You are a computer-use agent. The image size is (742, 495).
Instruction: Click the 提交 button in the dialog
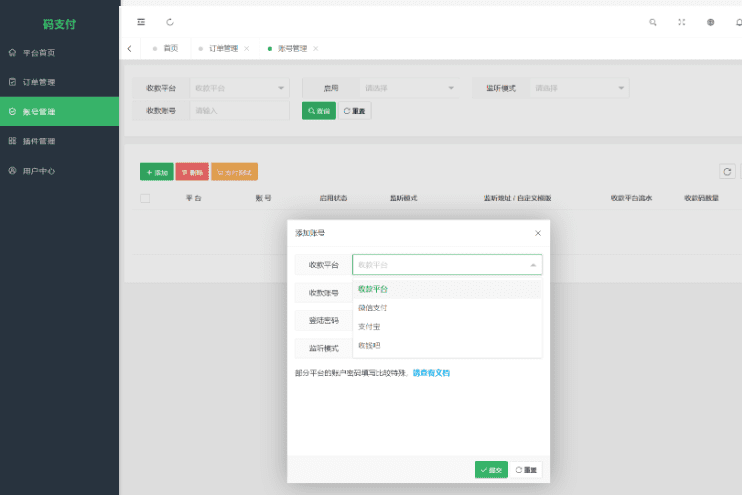pyautogui.click(x=491, y=470)
